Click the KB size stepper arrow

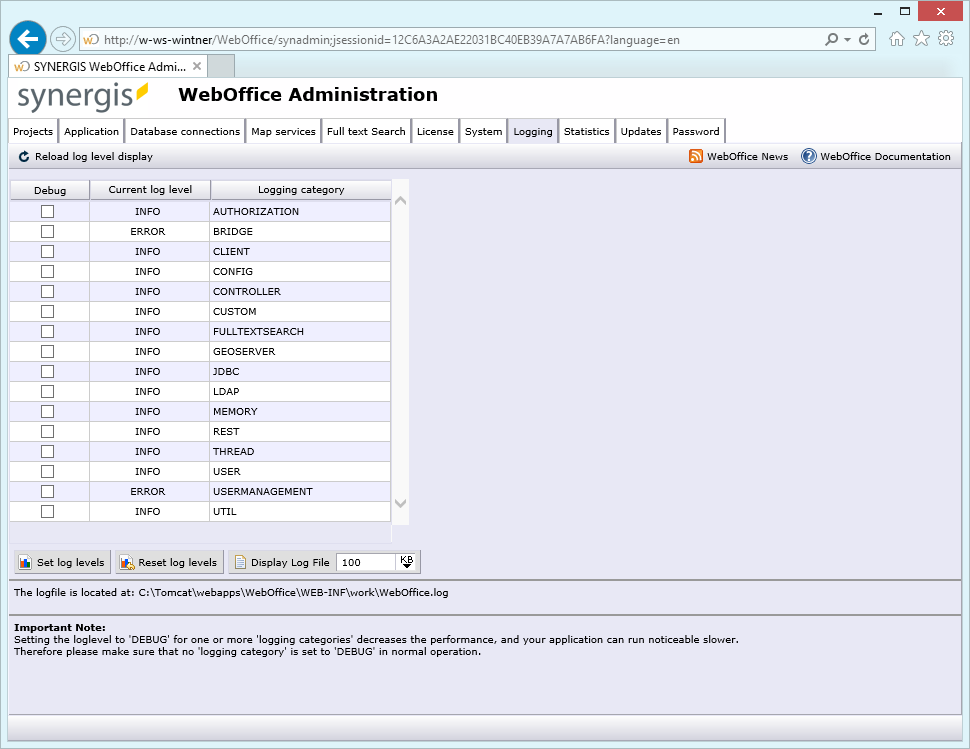[x=406, y=562]
